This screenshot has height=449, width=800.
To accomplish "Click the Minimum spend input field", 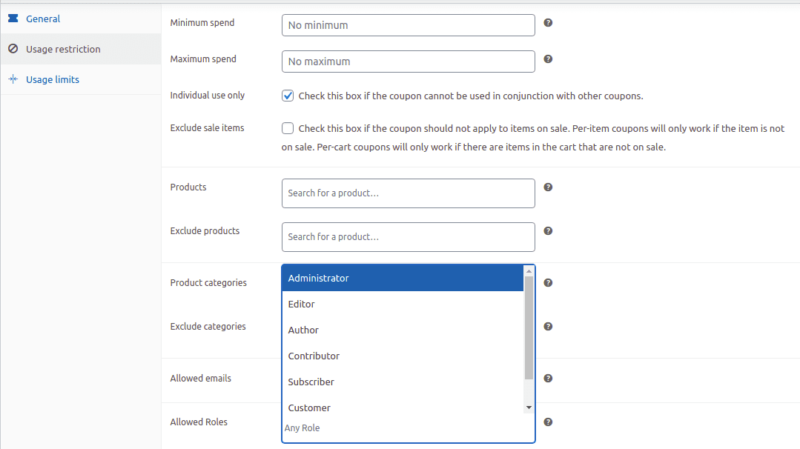I will pos(408,25).
